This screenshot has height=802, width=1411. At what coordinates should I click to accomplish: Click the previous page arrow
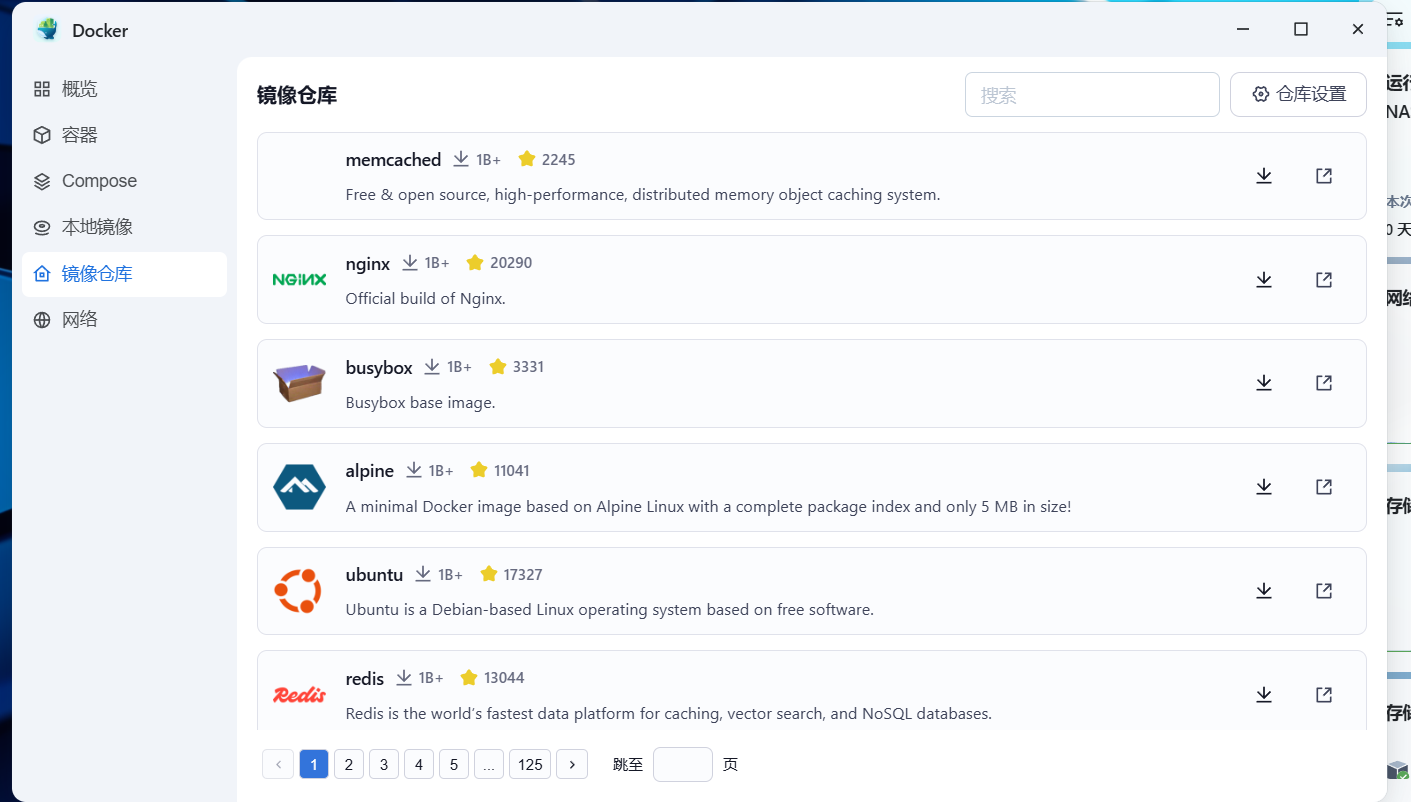(278, 764)
